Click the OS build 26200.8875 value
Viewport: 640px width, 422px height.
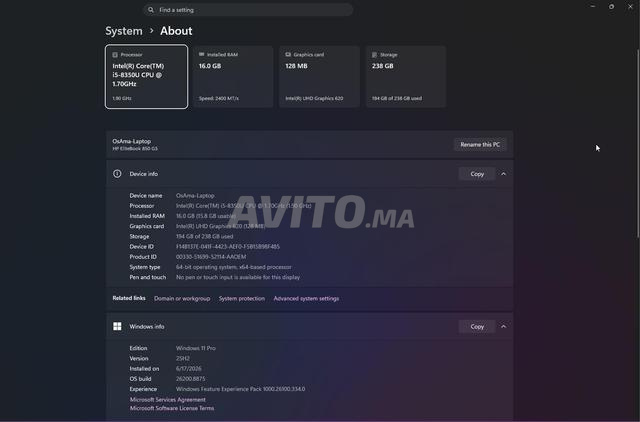(191, 379)
